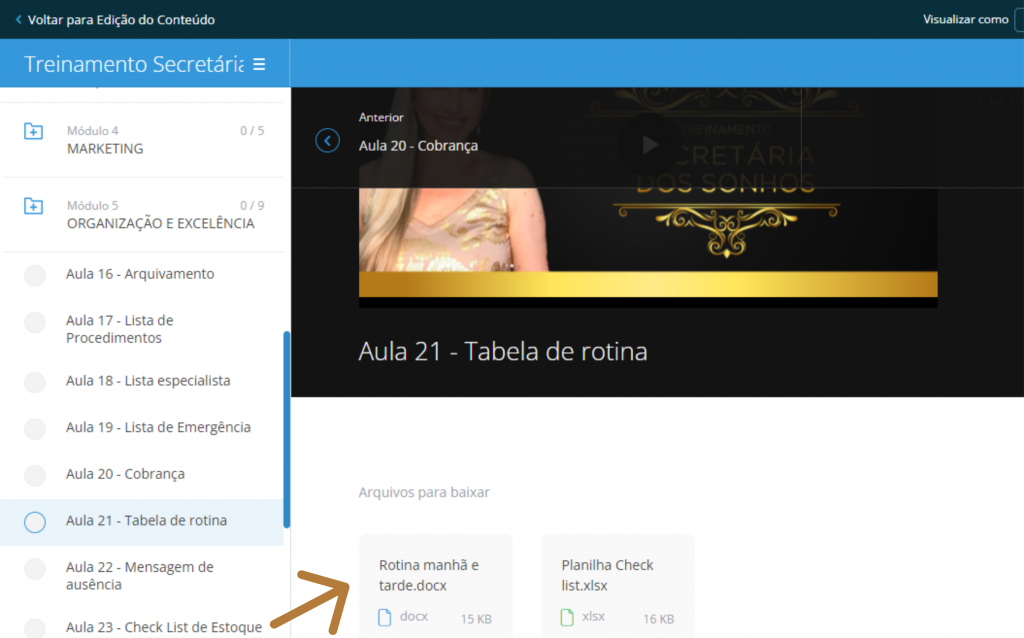Click the back chevron next to Voltar
Image resolution: width=1024 pixels, height=638 pixels.
click(x=18, y=20)
